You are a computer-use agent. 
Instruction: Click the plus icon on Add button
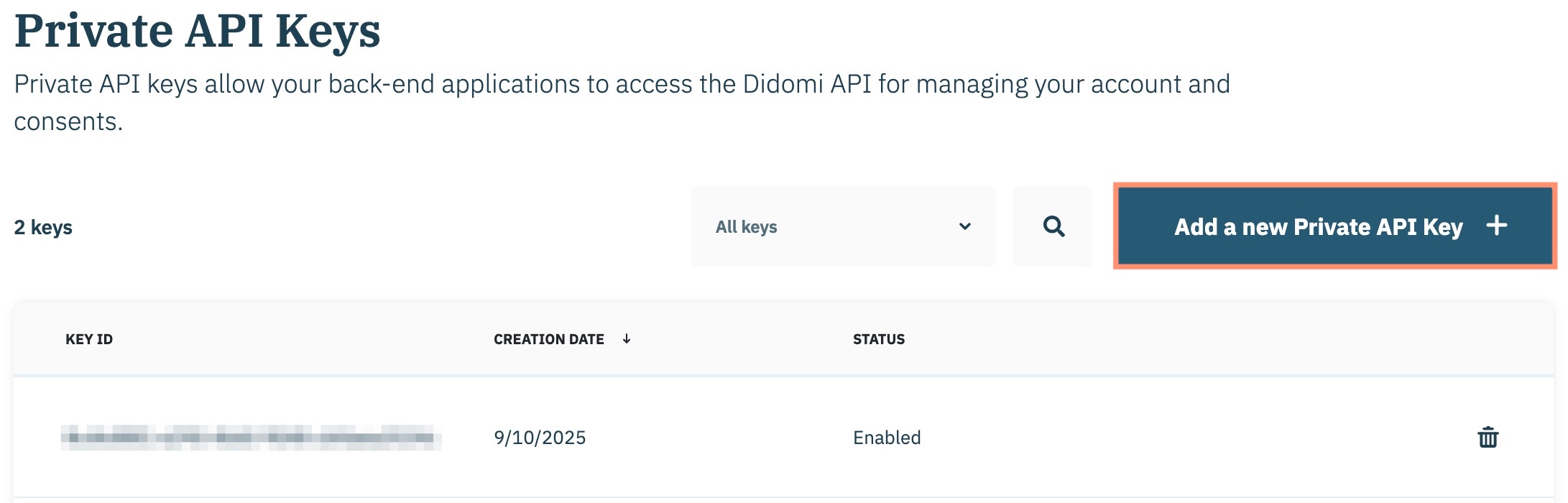tap(1497, 226)
